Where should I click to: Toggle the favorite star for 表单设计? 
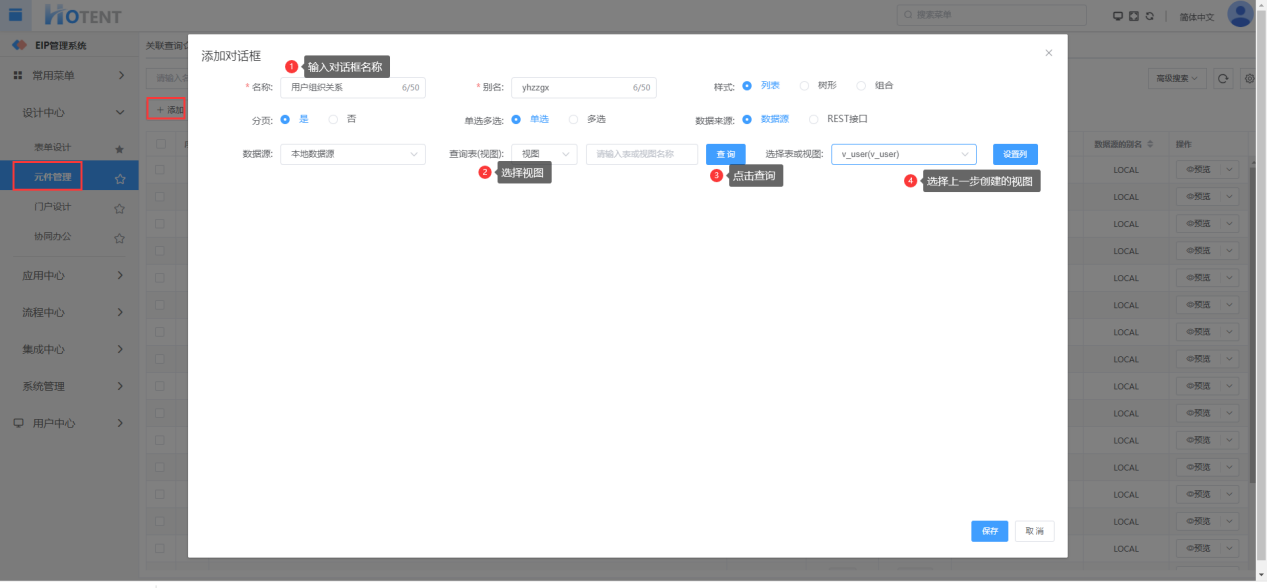point(120,149)
